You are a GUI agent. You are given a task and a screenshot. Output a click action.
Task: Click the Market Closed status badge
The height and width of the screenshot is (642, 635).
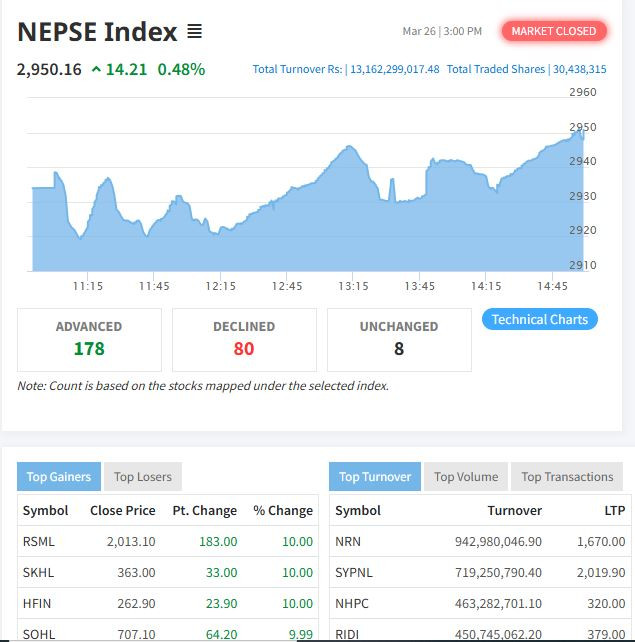click(x=553, y=31)
